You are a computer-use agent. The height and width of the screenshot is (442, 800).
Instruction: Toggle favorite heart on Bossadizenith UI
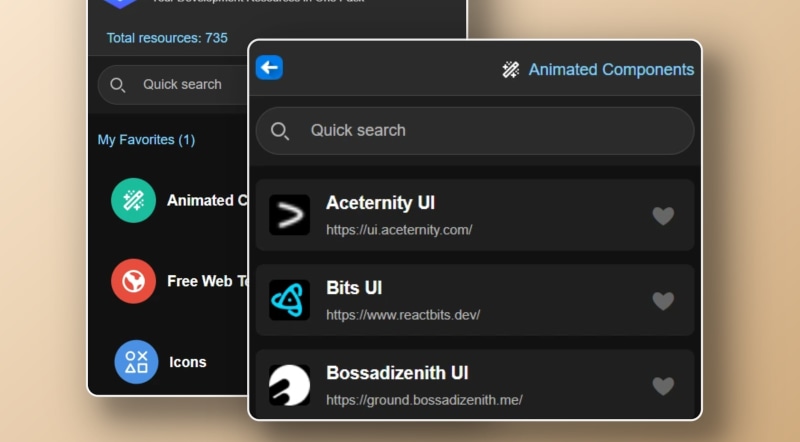[663, 385]
